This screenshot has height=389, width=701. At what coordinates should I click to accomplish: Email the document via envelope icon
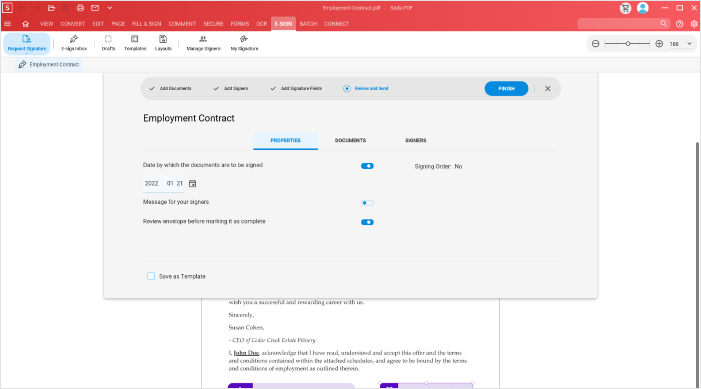pos(95,8)
